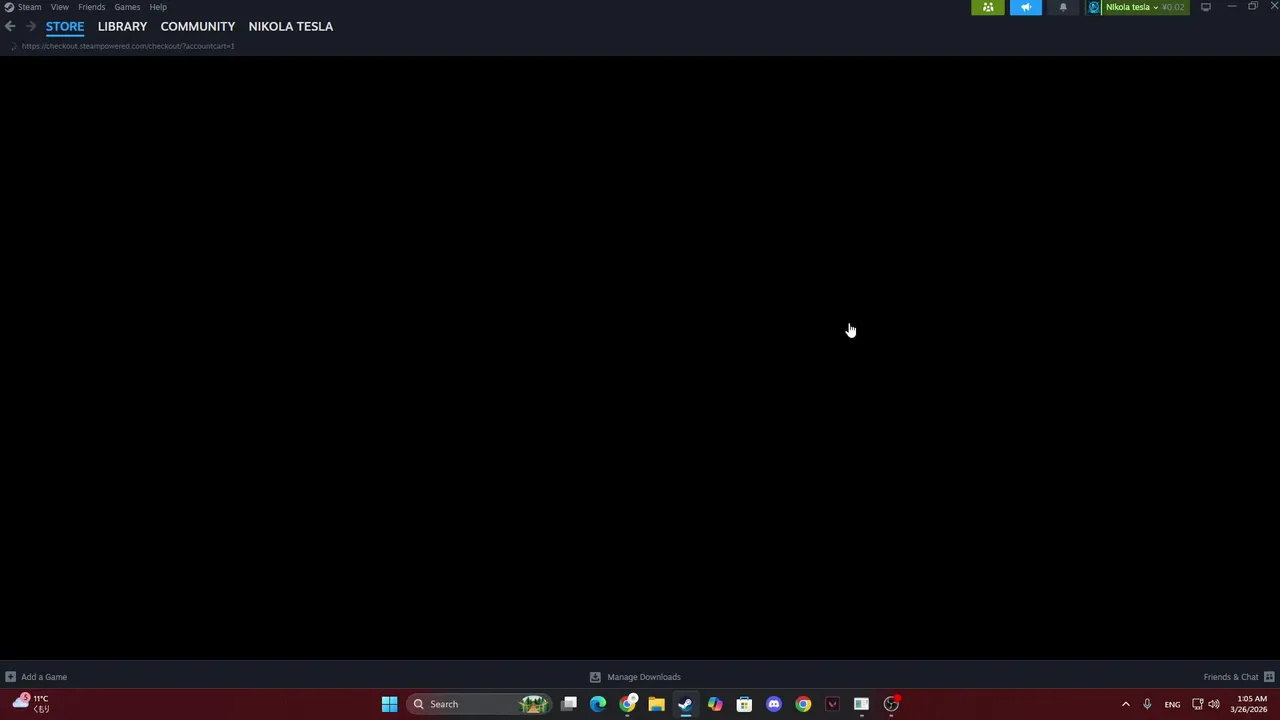The image size is (1280, 720).
Task: Go forward with the forward arrow
Action: click(30, 26)
